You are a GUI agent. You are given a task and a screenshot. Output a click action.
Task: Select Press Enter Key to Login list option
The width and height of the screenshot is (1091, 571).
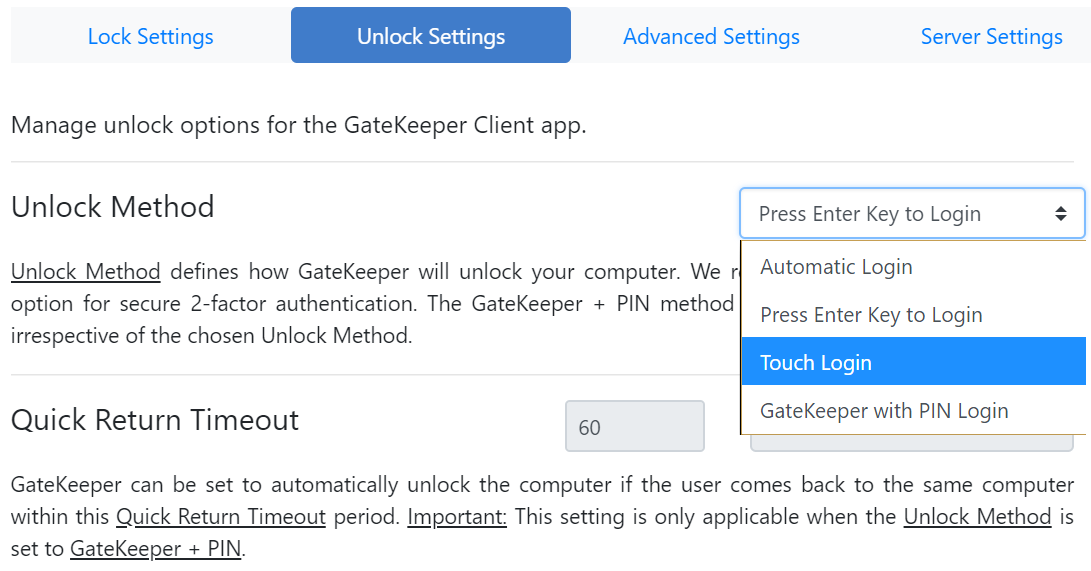pyautogui.click(x=871, y=315)
